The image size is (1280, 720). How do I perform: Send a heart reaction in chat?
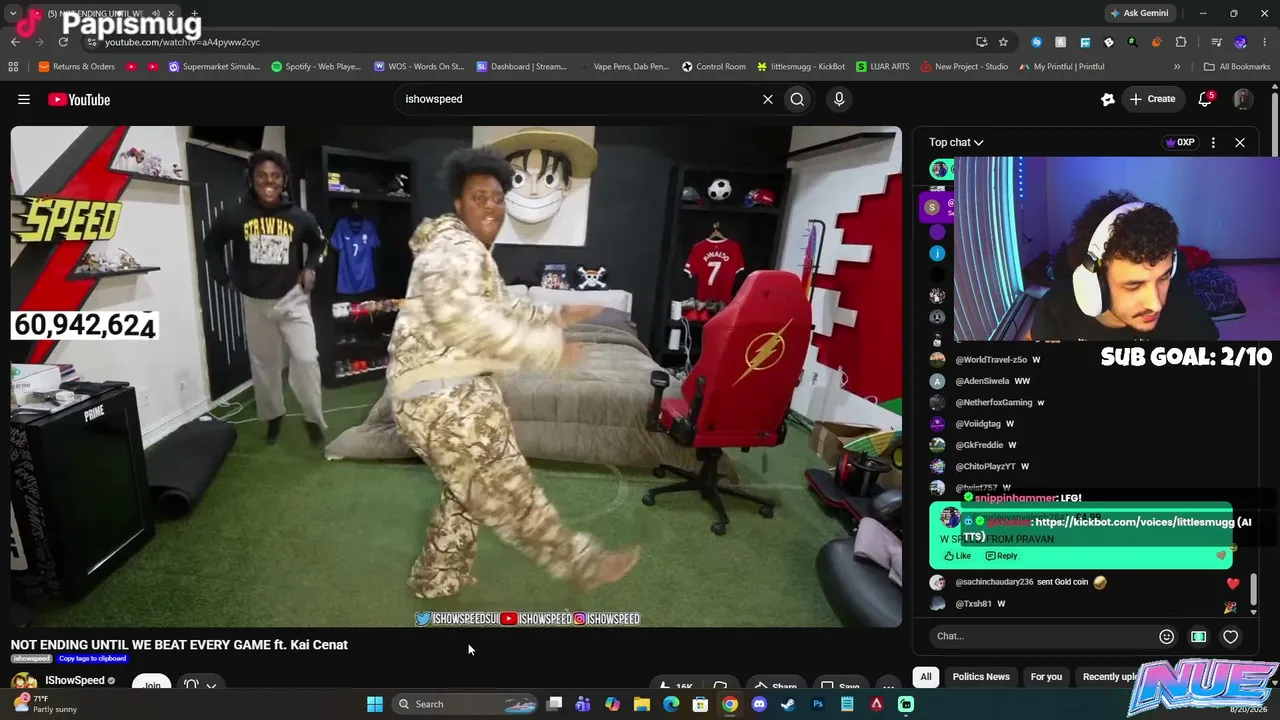(x=1231, y=636)
